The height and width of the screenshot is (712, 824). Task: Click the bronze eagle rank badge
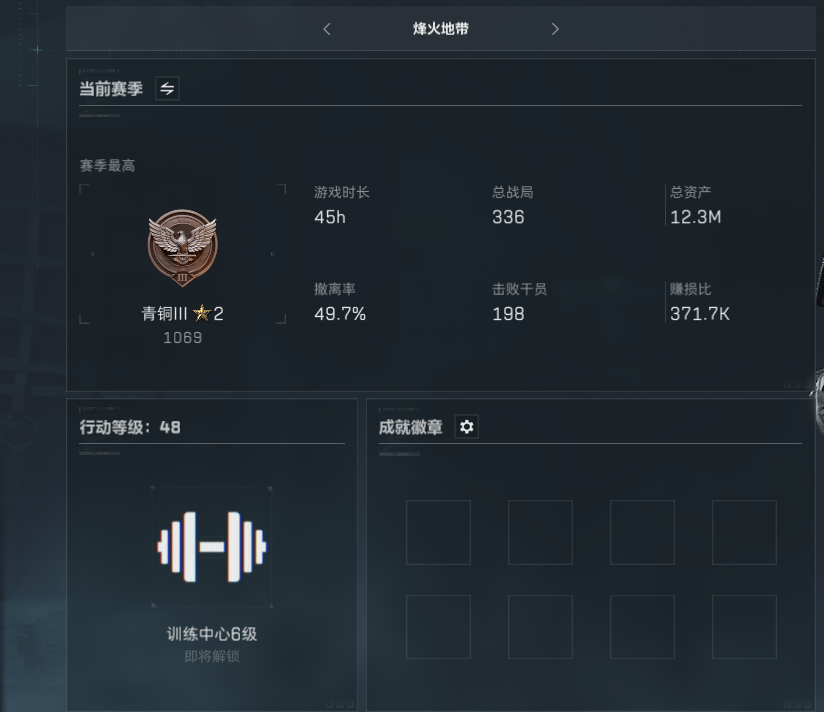(182, 247)
